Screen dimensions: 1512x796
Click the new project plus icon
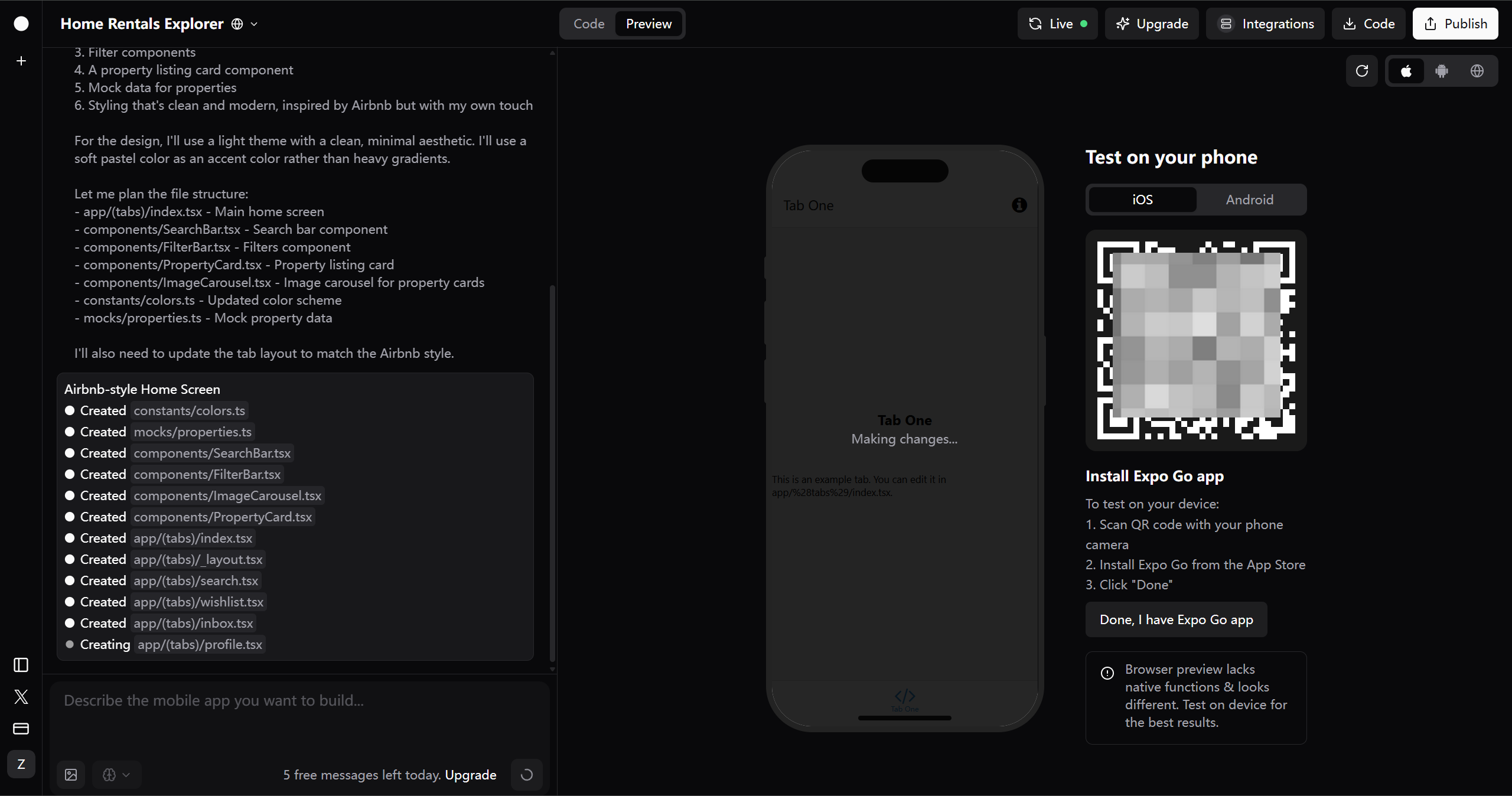pyautogui.click(x=21, y=61)
